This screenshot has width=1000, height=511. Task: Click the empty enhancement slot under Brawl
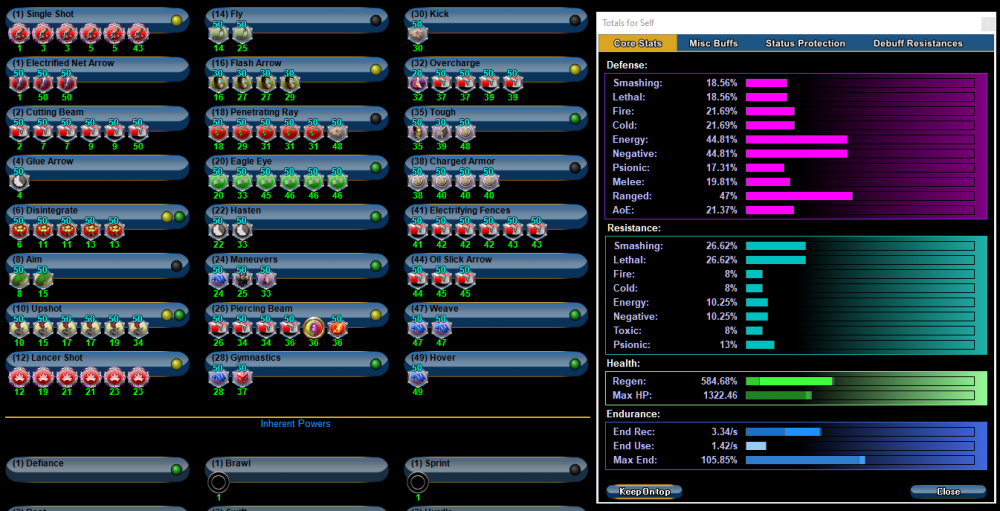[218, 483]
